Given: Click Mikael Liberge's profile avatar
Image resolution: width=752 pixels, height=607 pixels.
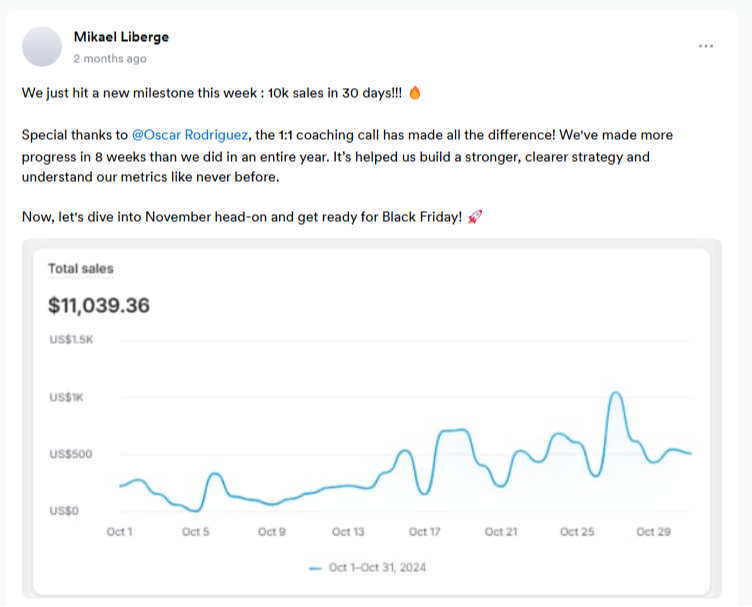Looking at the screenshot, I should pos(41,47).
